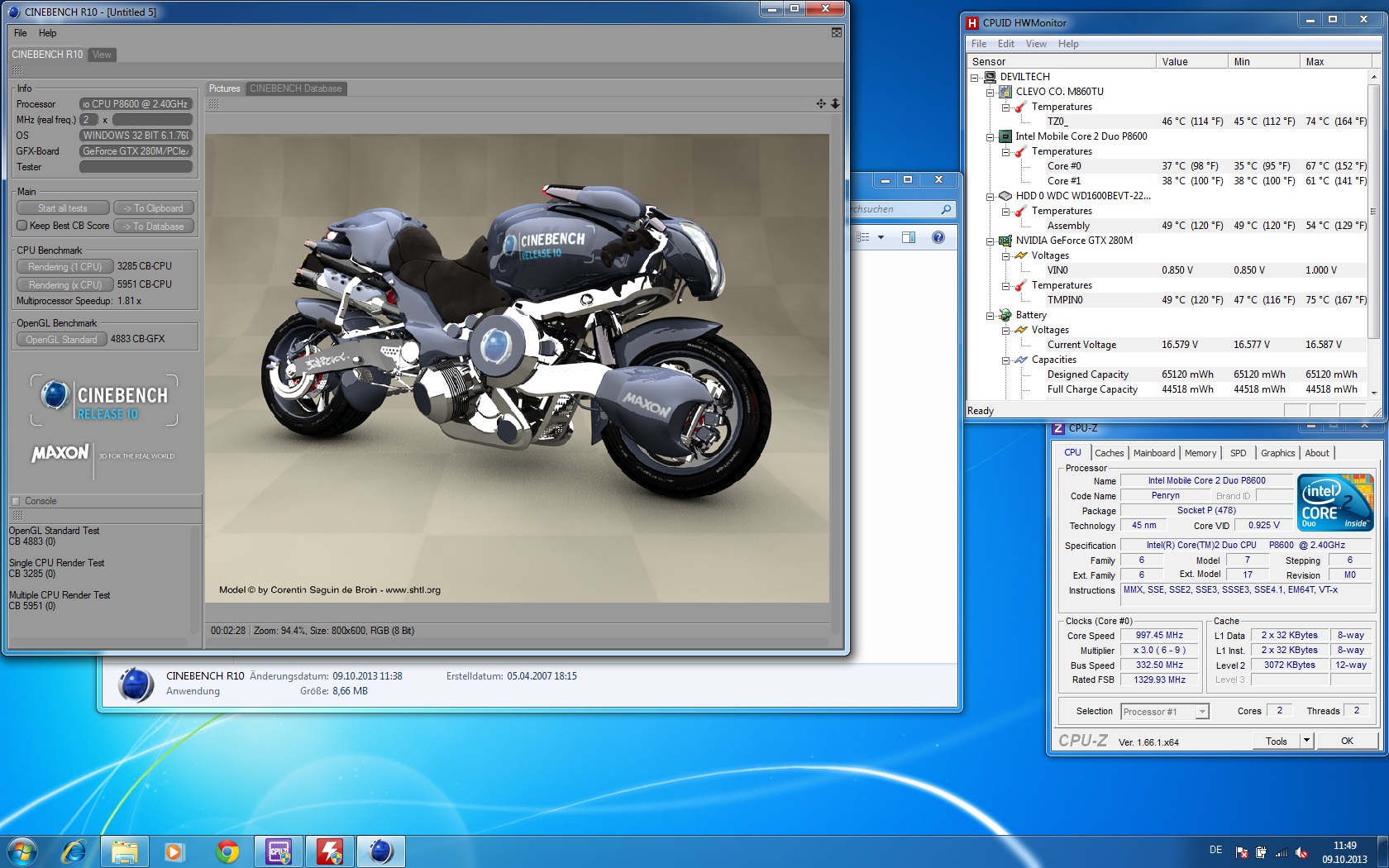Open the Tools dropdown arrow in CPU-Z
This screenshot has height=868, width=1389.
coord(1306,741)
